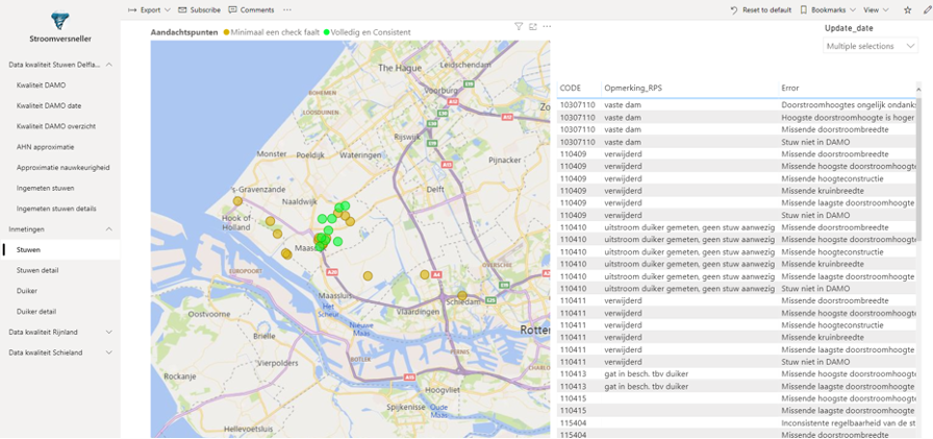Click yellow map point near Schiedam
Viewport: 933px width, 439px height.
(x=462, y=296)
